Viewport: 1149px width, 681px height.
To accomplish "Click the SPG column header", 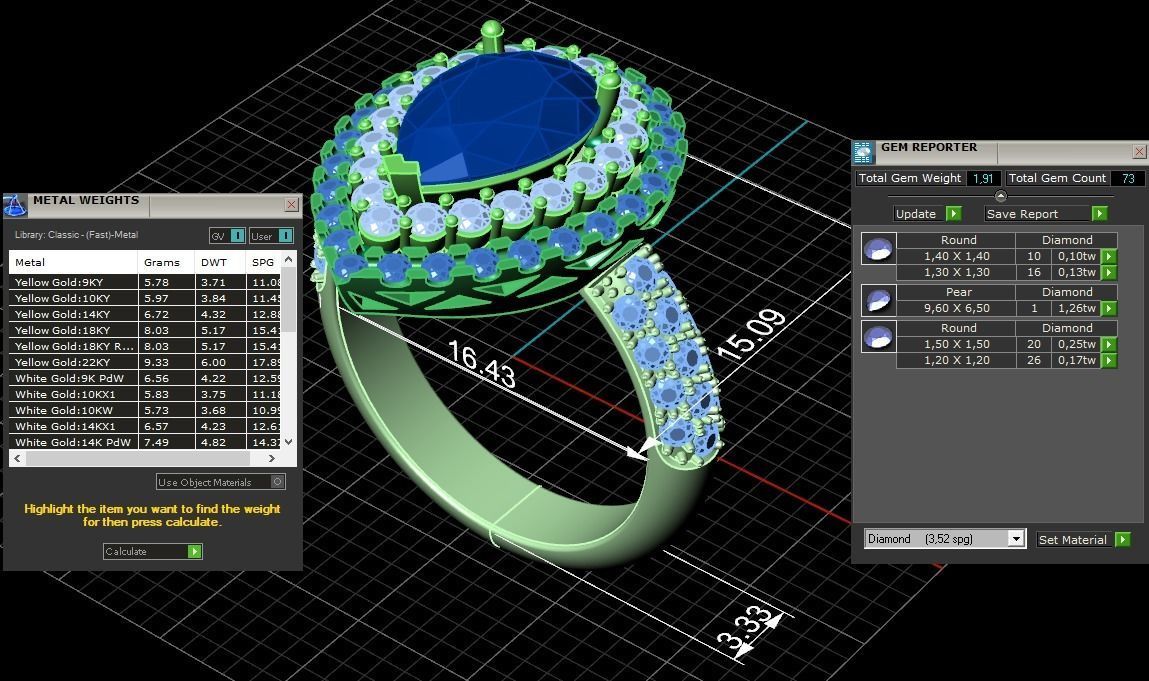I will point(263,262).
